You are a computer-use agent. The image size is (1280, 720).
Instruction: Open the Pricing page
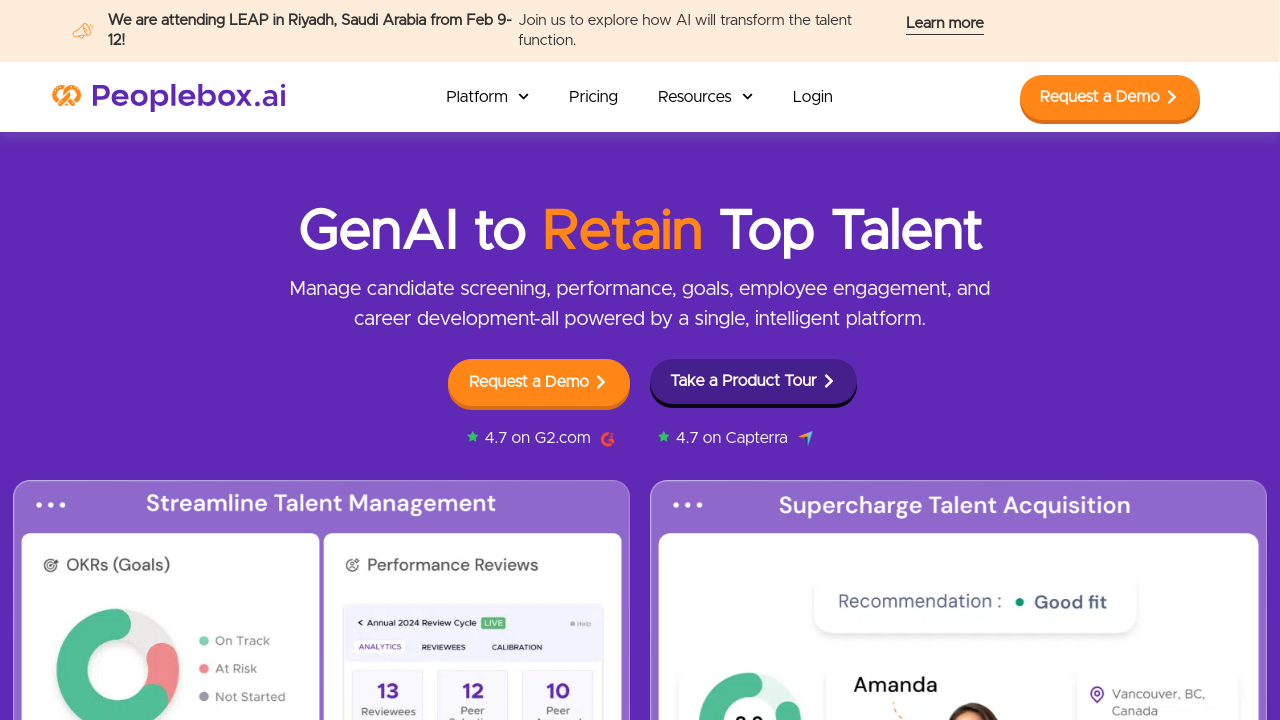pos(593,97)
